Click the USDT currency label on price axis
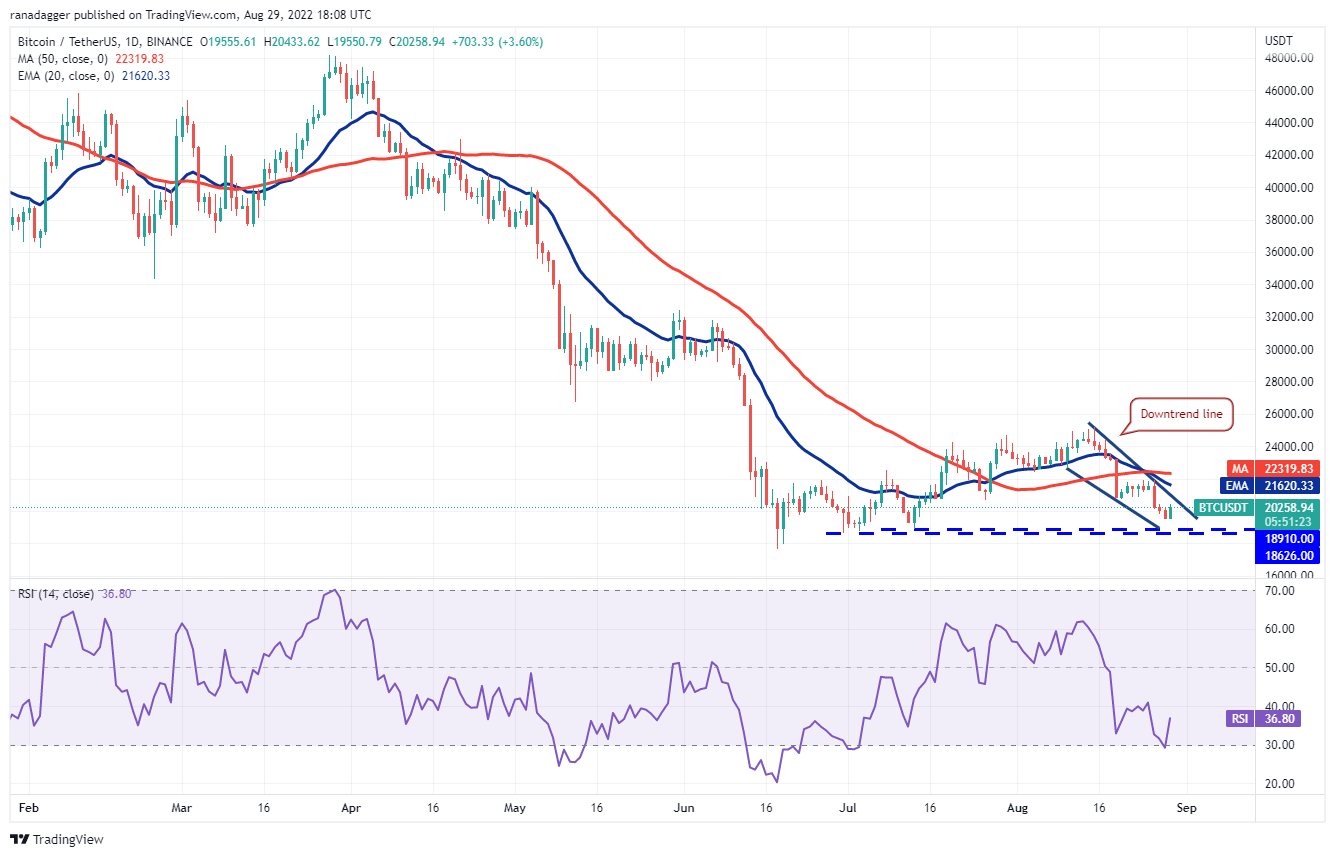Viewport: 1335px width, 857px height. [1279, 41]
